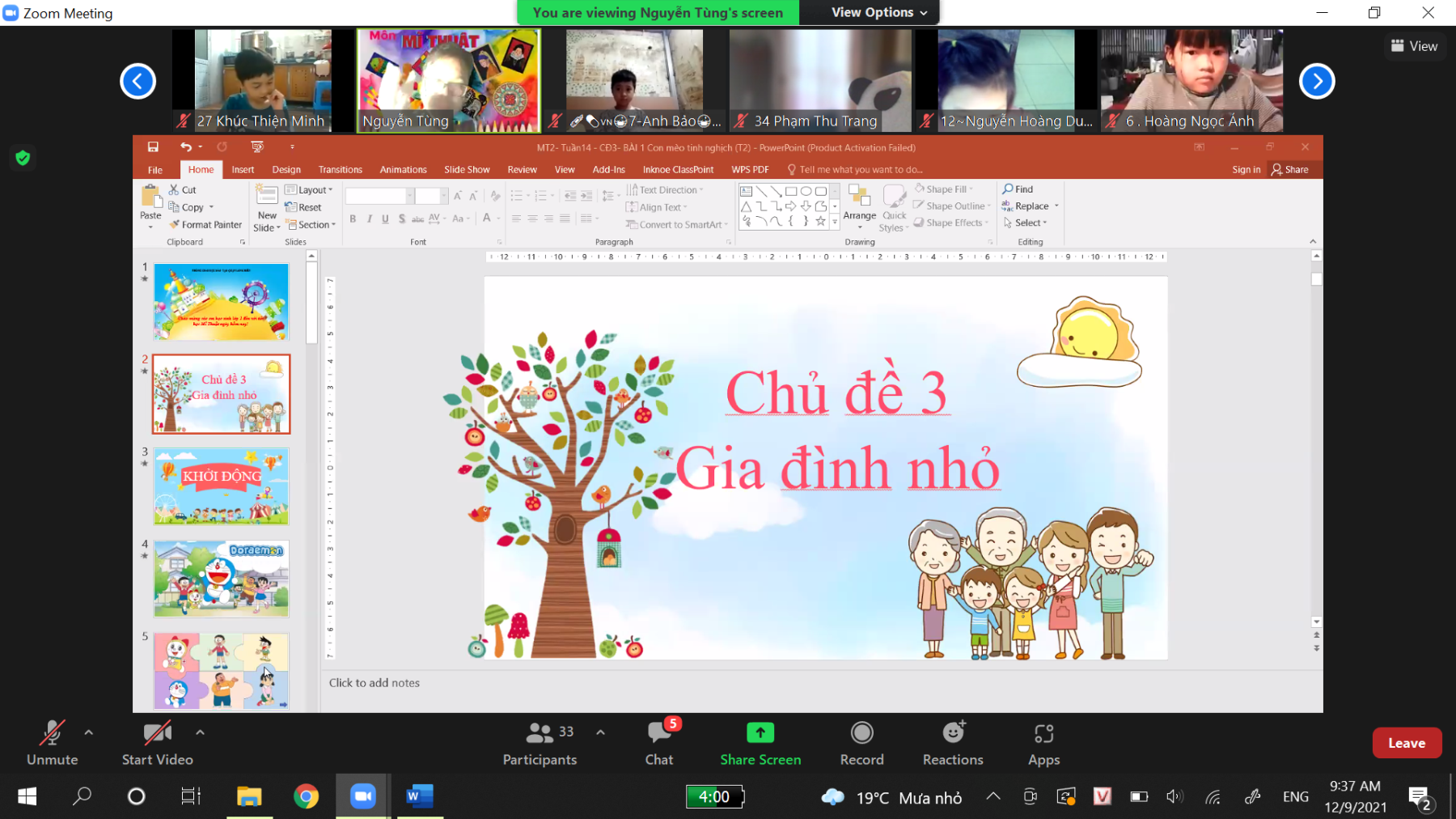Image resolution: width=1456 pixels, height=819 pixels.
Task: Click the Record icon in Zoom toolbar
Action: [x=861, y=733]
